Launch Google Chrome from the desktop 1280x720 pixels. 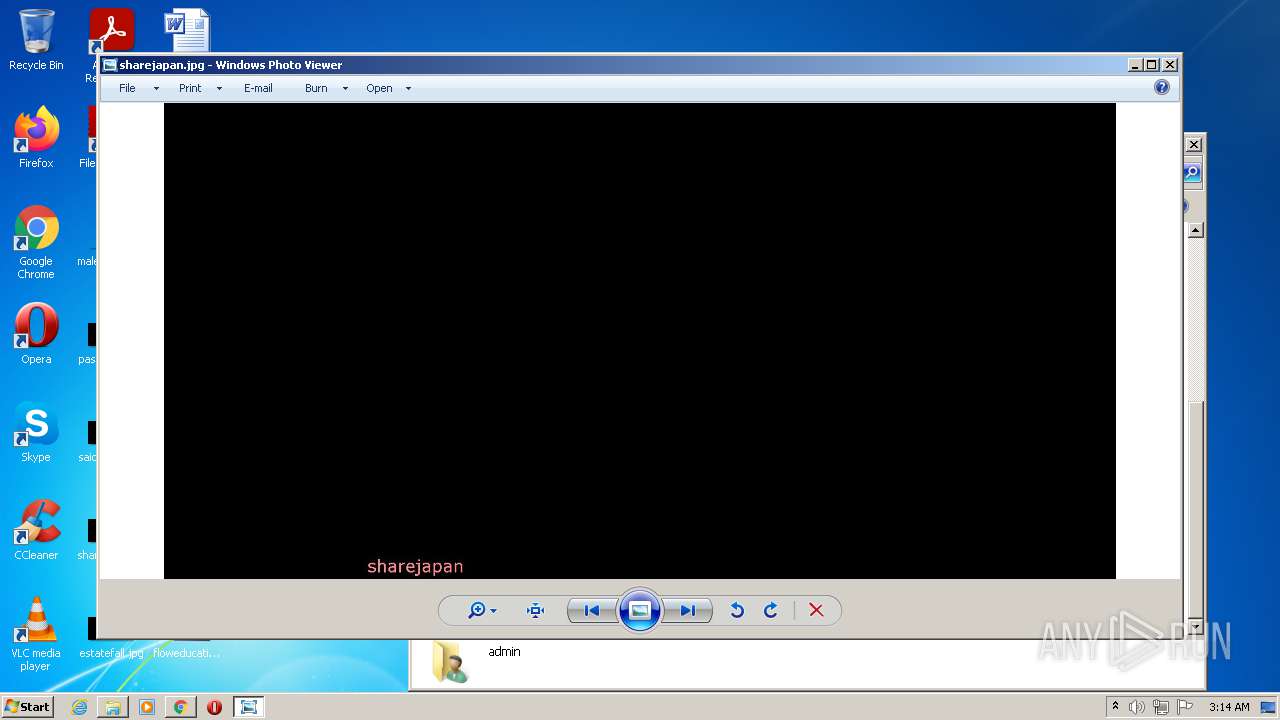point(36,242)
